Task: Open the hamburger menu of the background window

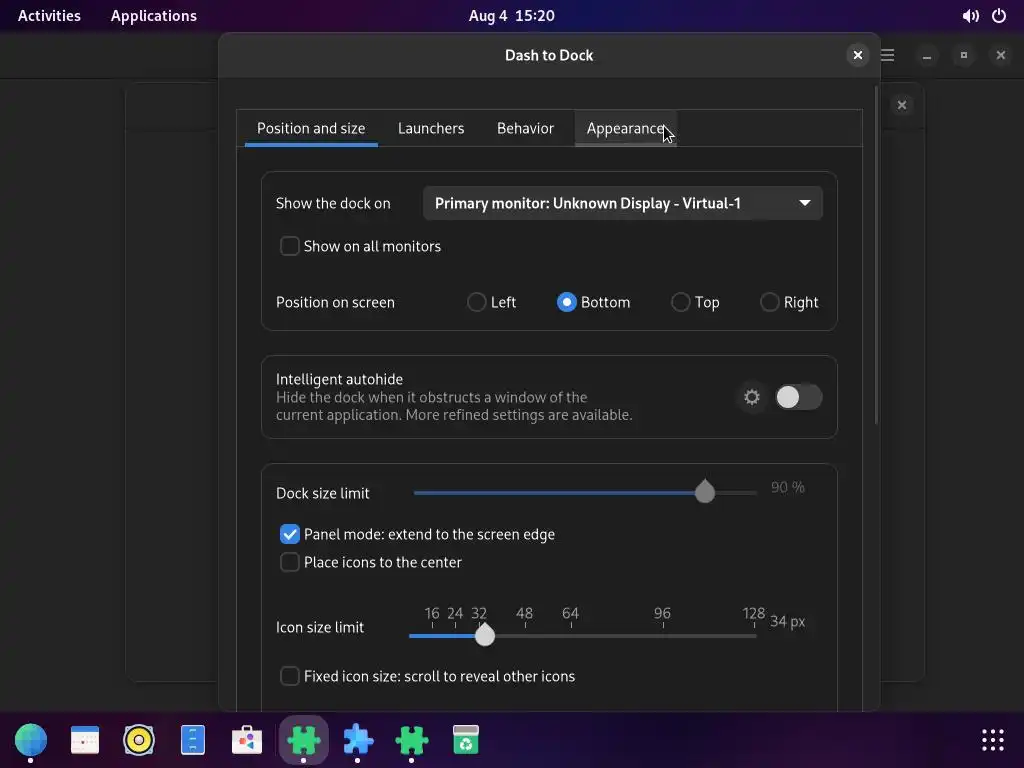Action: click(888, 55)
